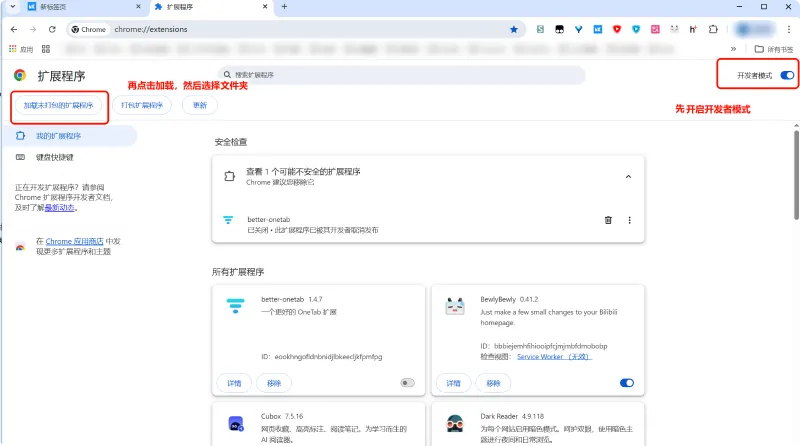Viewport: 800px width, 446px height.
Task: Click the blue V extension icon in toolbar
Action: point(578,30)
